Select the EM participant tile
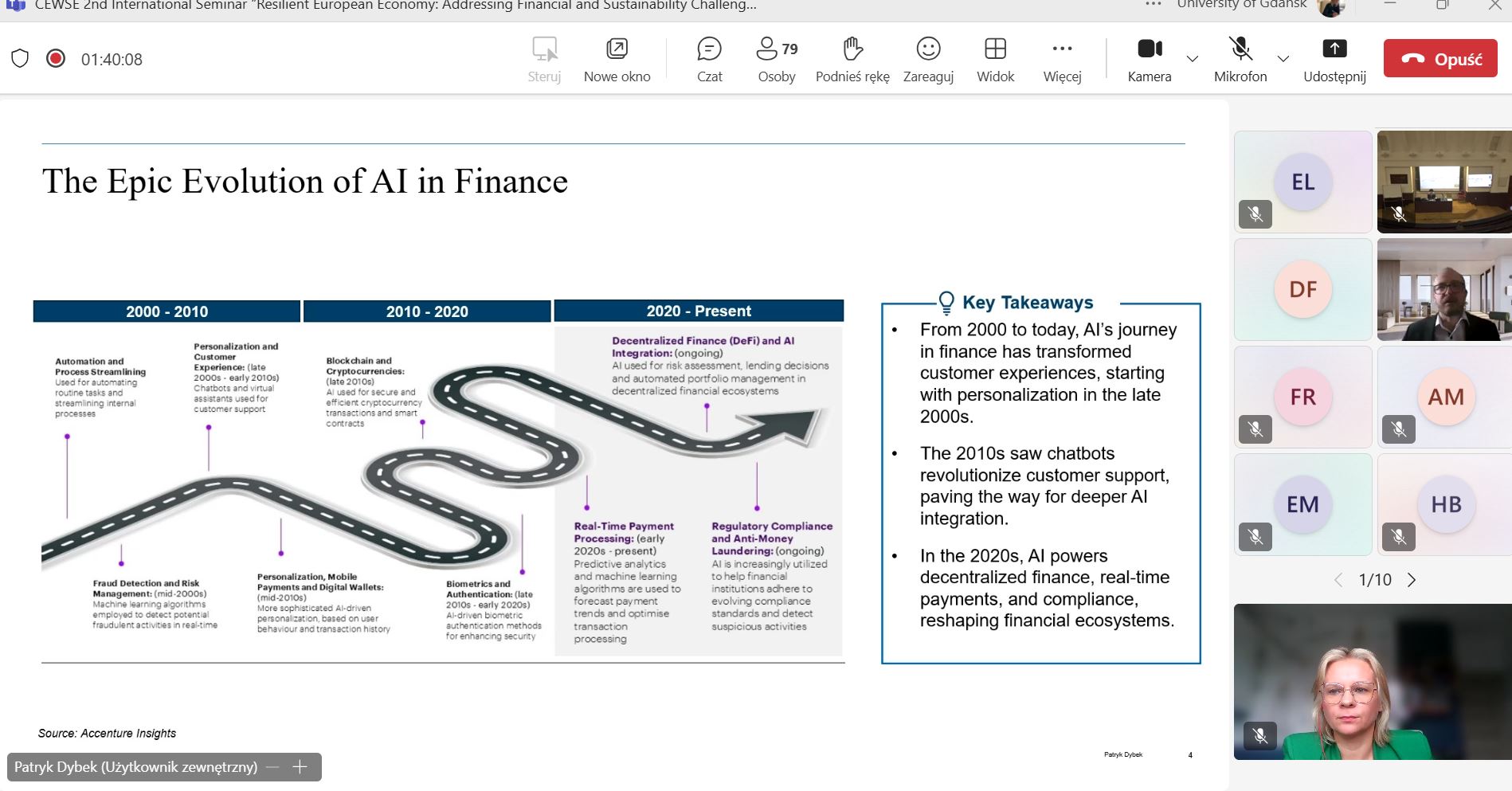 pos(1303,504)
